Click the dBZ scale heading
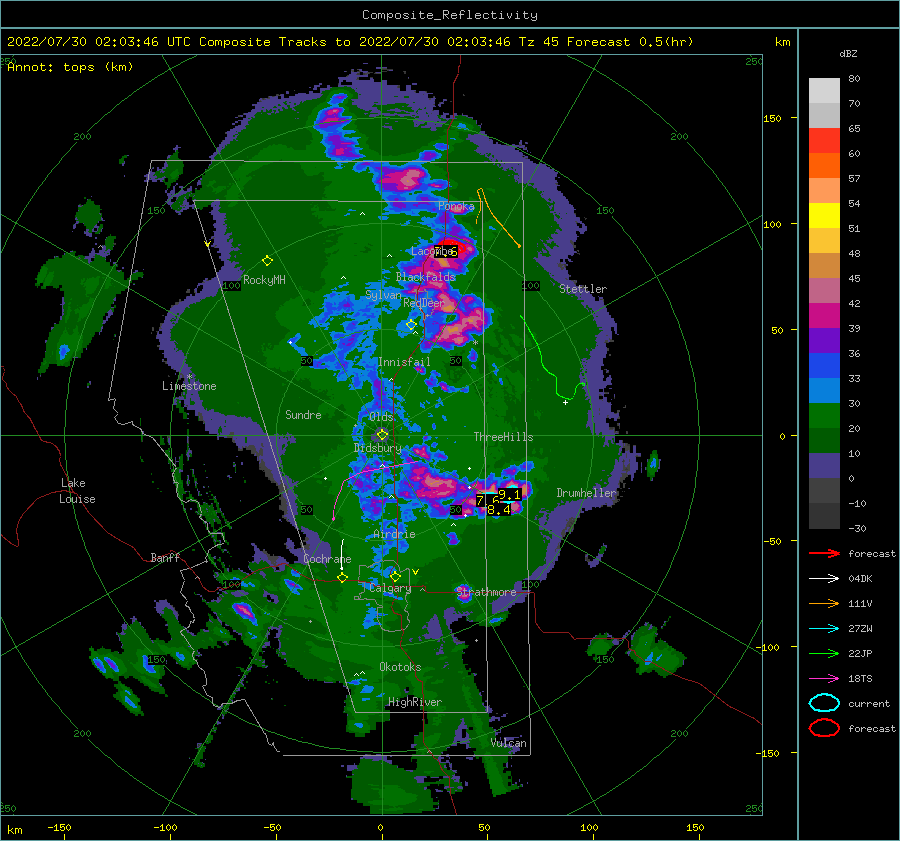The height and width of the screenshot is (841, 900). click(848, 54)
